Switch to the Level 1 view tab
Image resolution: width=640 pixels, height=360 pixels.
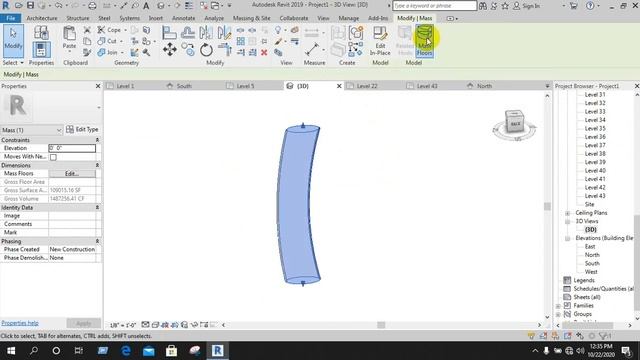coord(125,86)
